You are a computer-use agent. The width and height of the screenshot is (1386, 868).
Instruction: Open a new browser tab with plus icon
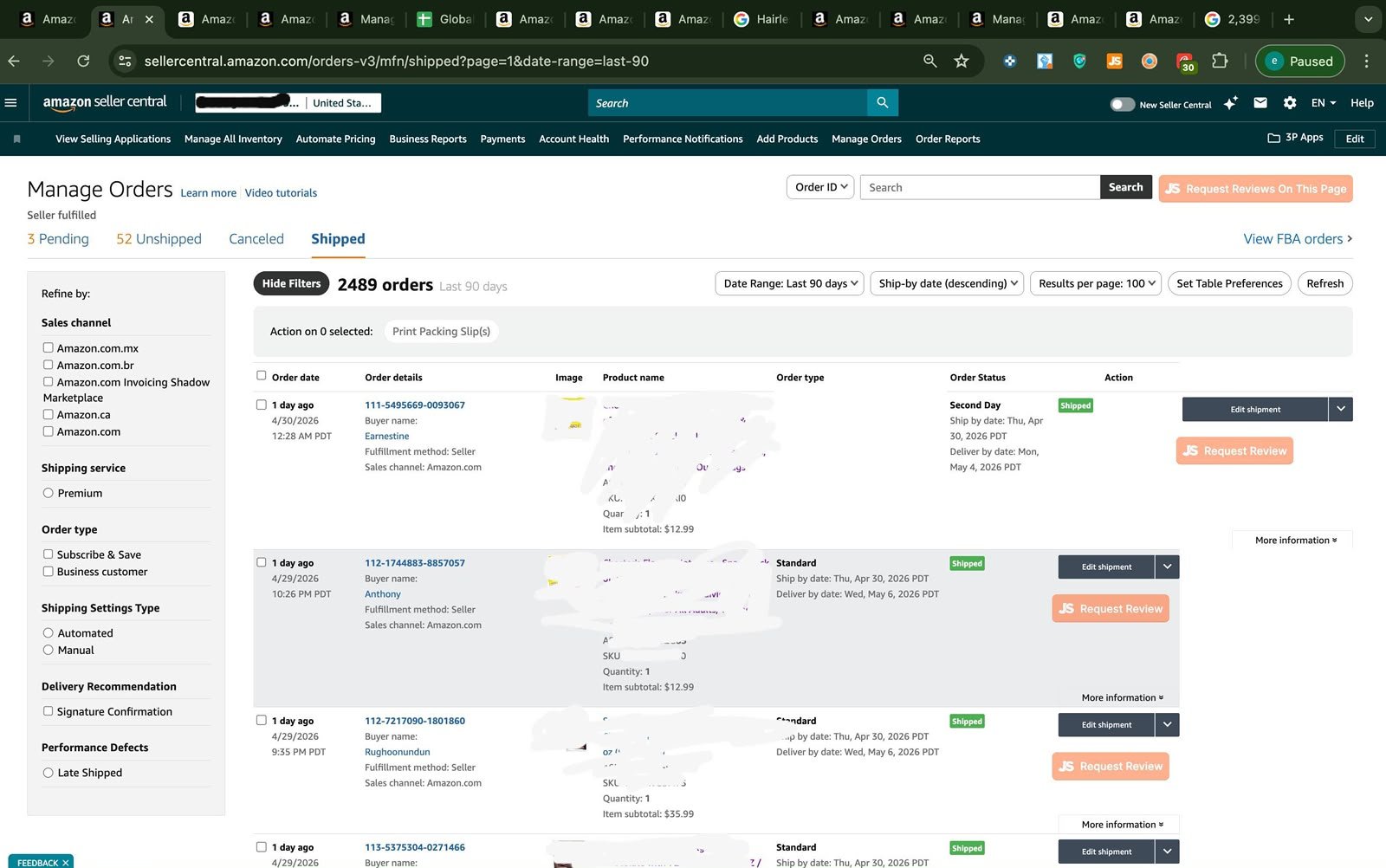pos(1289,19)
